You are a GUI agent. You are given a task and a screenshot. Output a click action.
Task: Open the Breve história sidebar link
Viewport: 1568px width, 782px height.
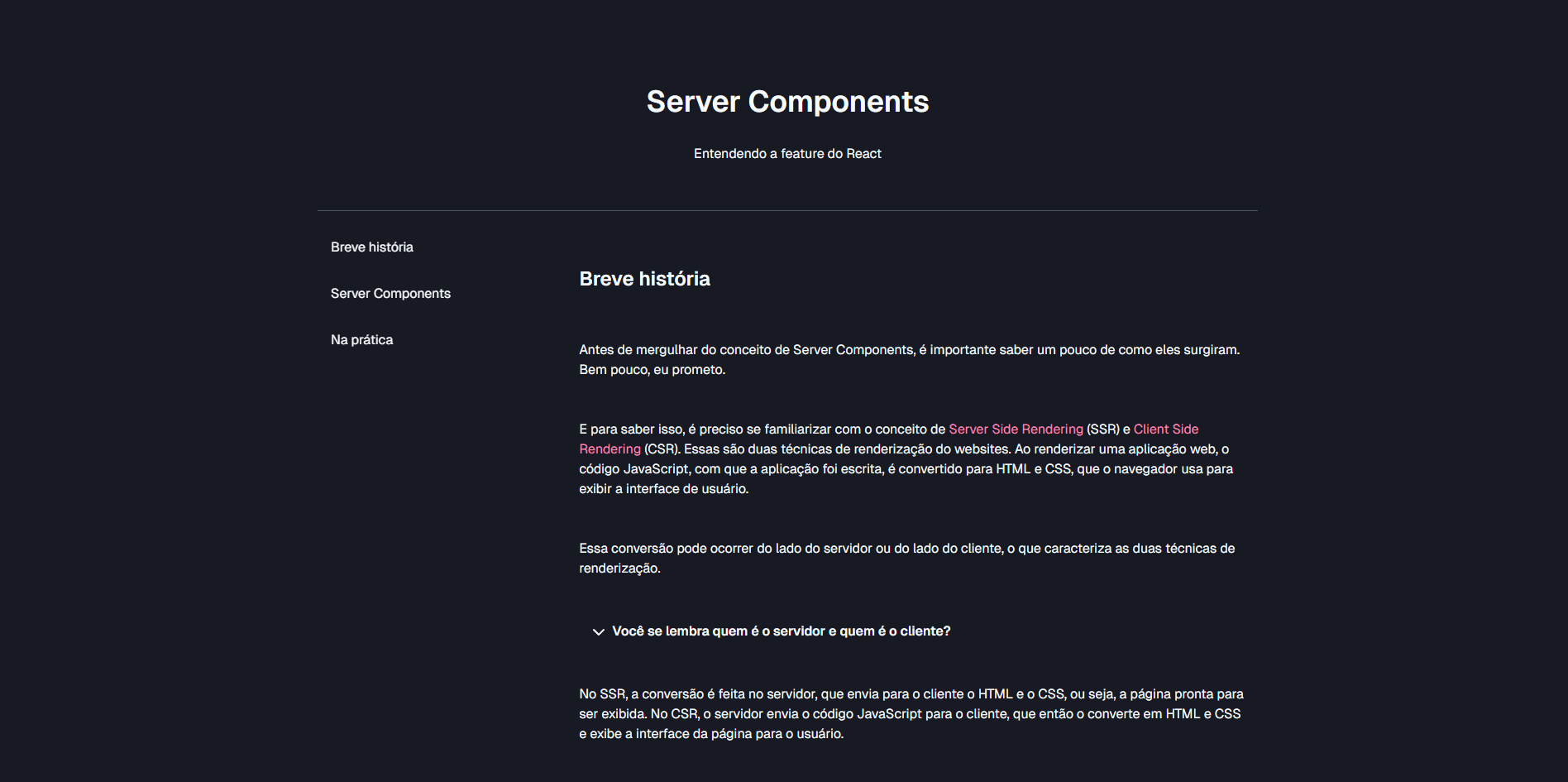[372, 247]
